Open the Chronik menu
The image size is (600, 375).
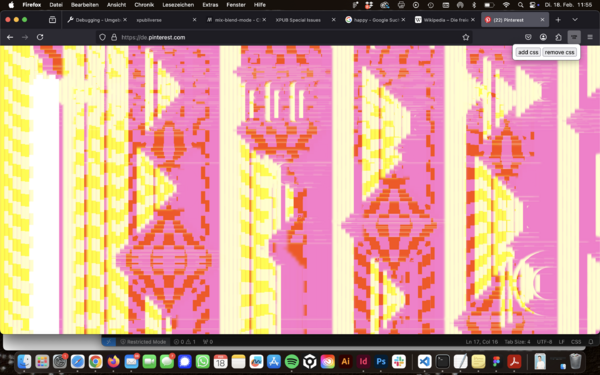click(x=144, y=5)
